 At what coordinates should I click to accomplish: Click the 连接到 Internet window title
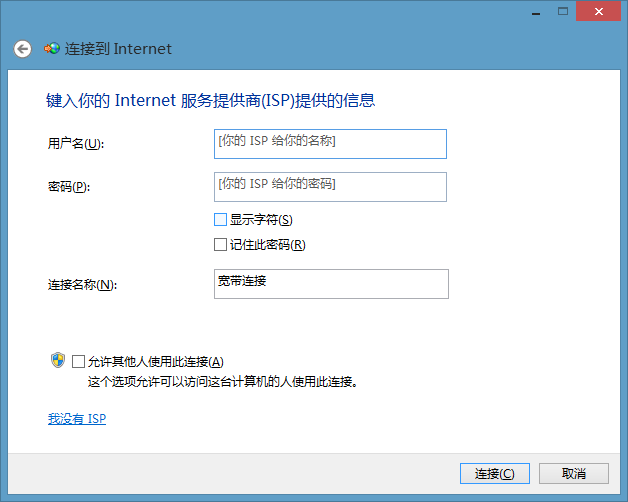pos(118,49)
